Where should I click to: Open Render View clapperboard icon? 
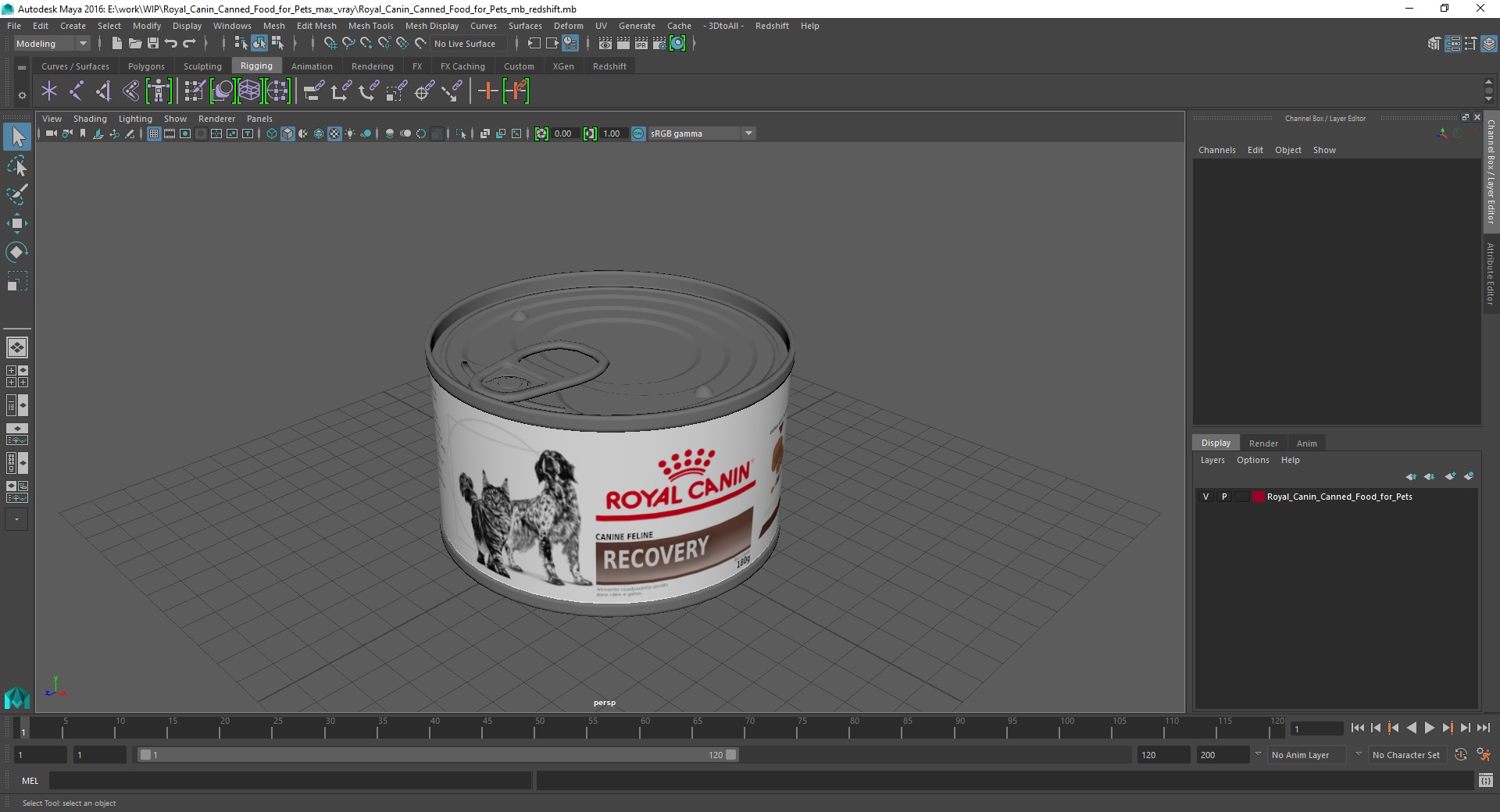point(605,44)
